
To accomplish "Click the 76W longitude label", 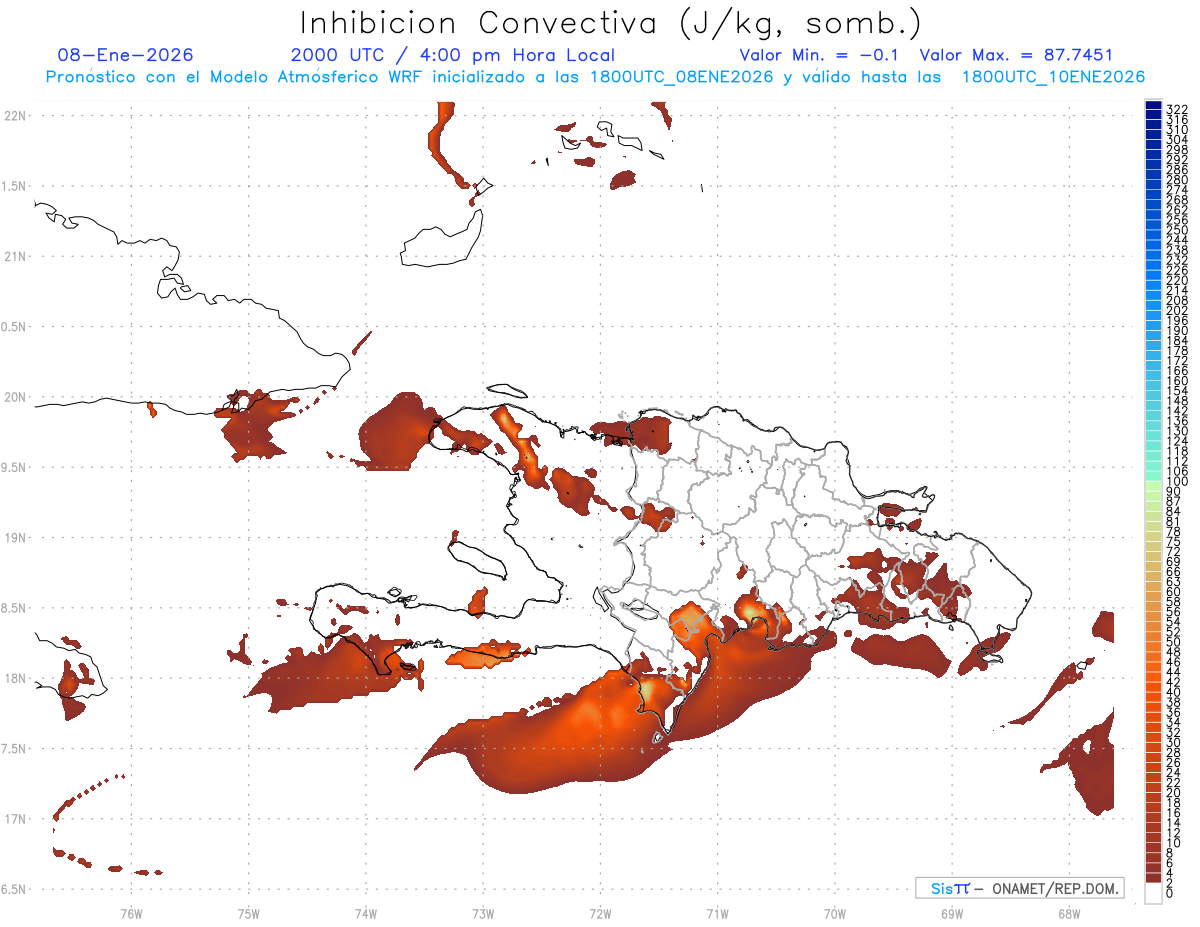I will pos(131,913).
